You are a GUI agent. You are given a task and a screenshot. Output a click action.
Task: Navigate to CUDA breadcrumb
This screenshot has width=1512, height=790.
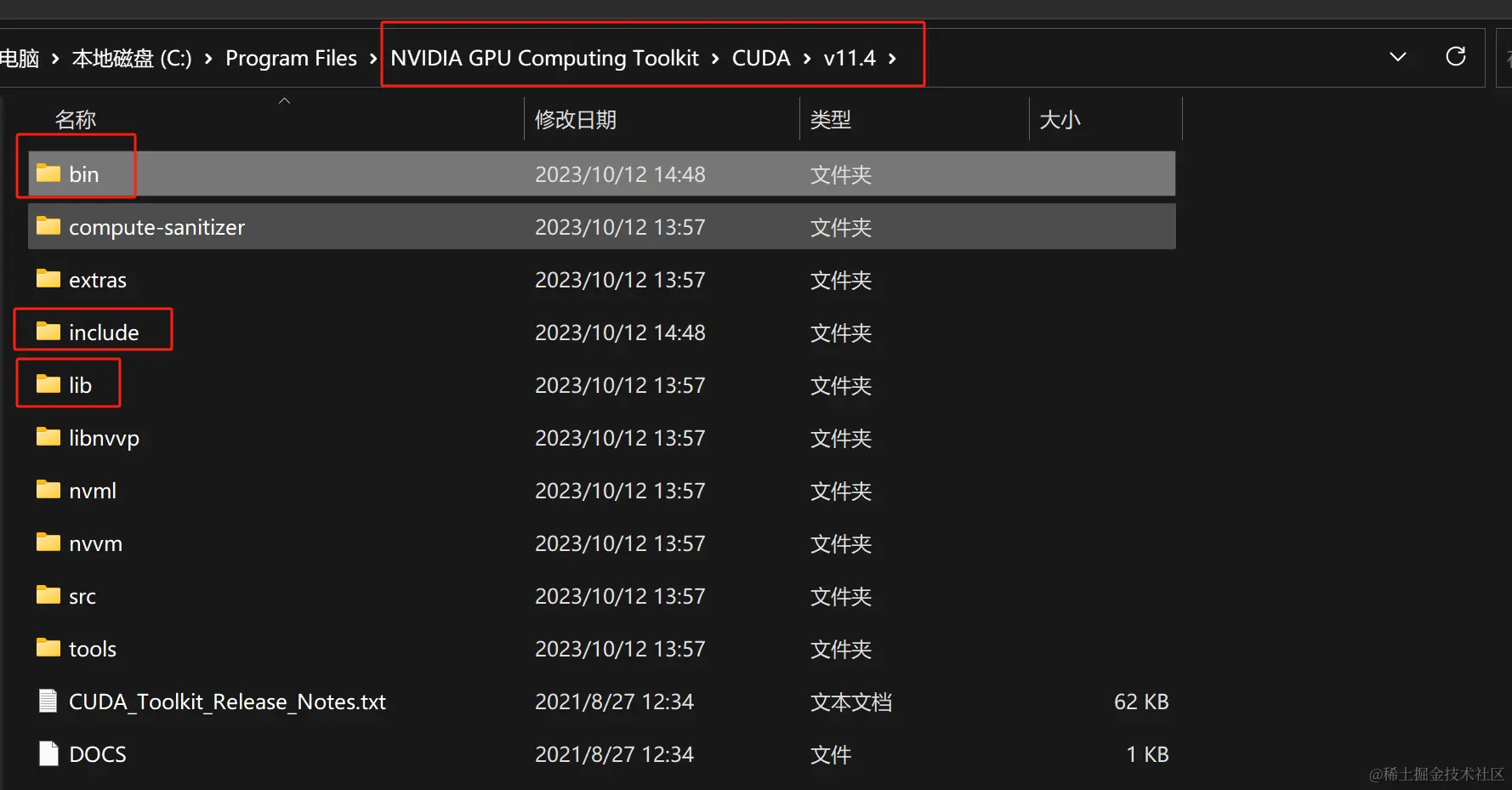pos(761,58)
